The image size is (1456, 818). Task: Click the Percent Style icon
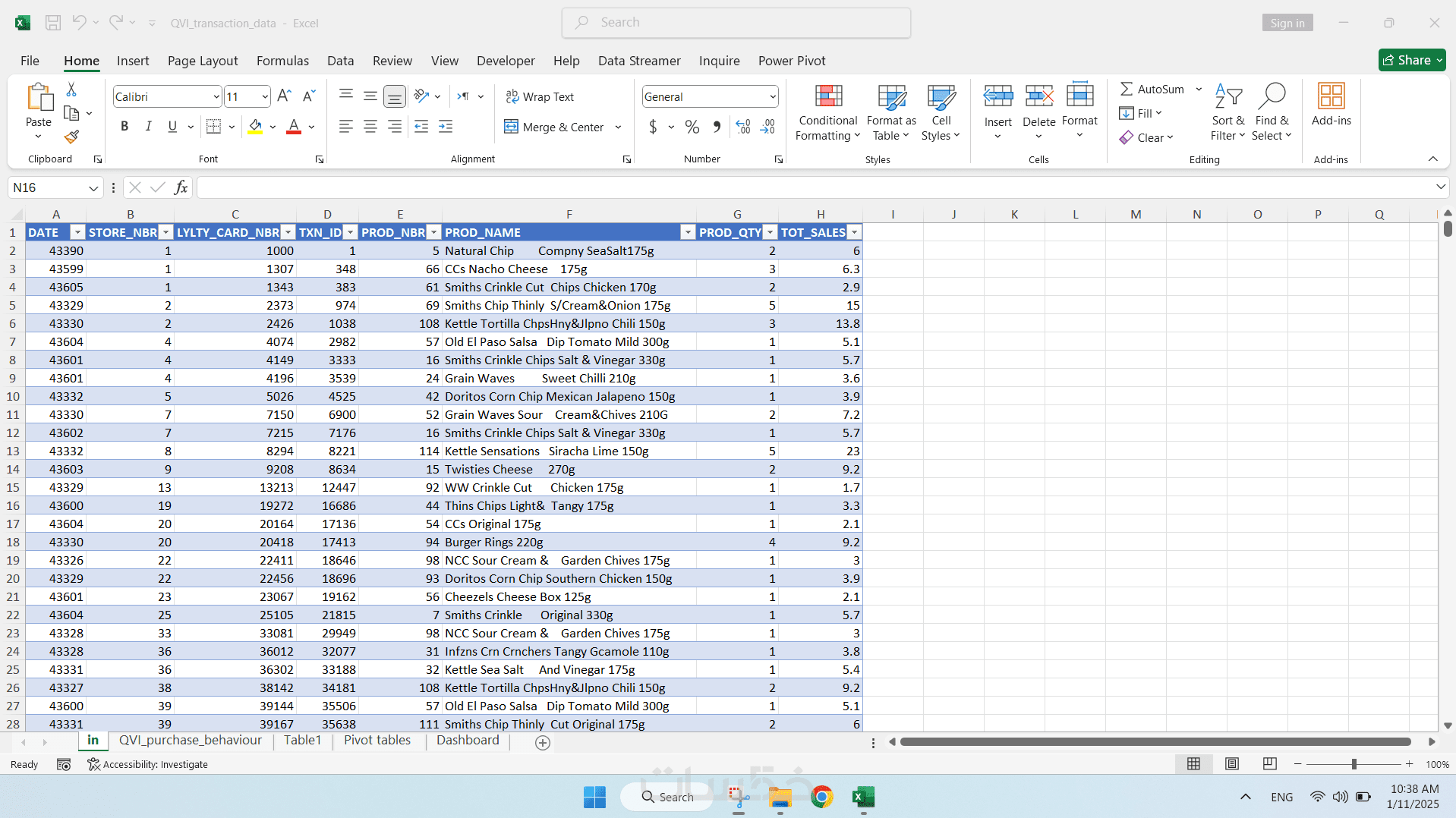[x=692, y=127]
